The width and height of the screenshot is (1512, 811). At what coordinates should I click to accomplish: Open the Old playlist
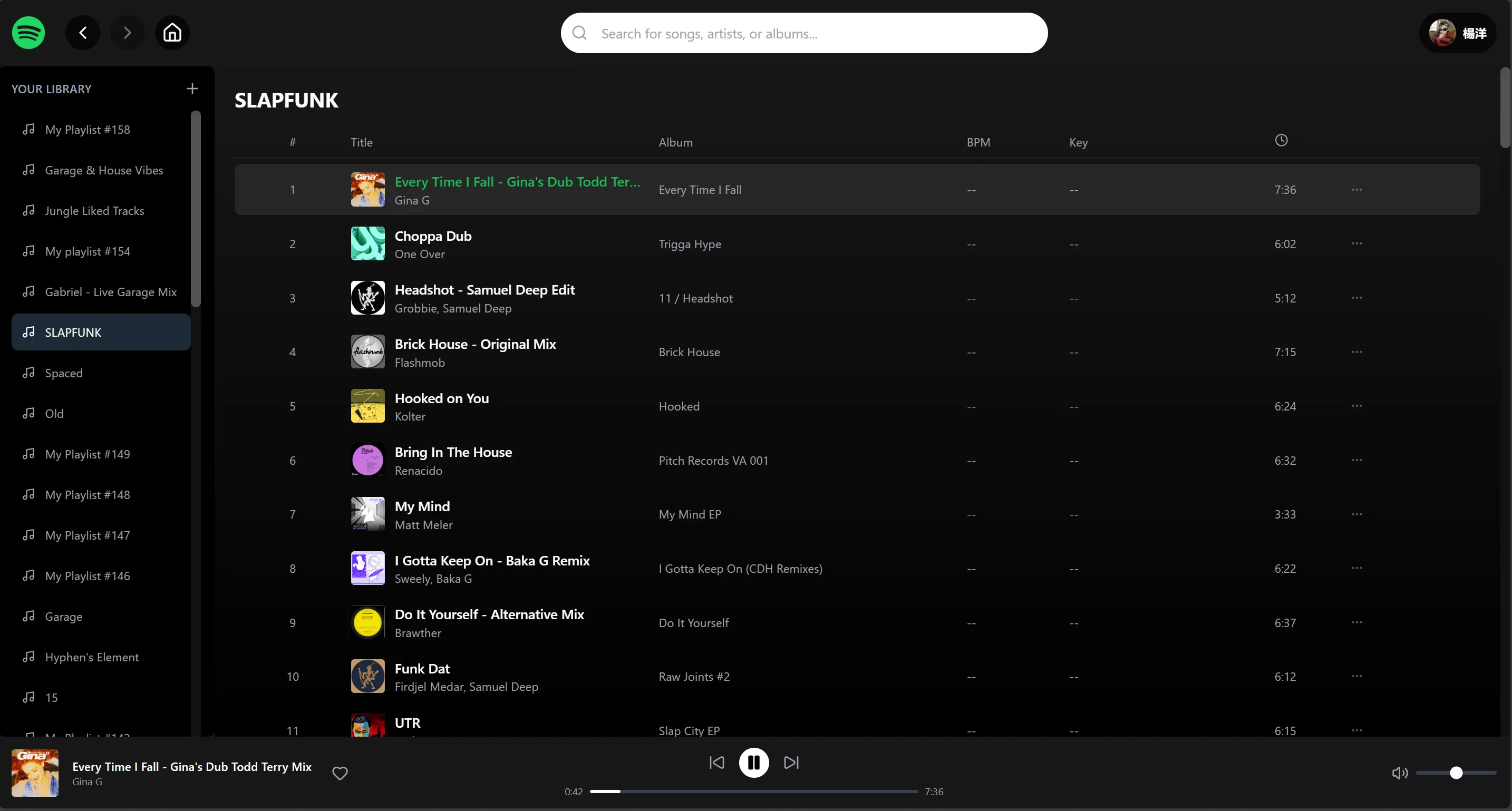coord(101,413)
